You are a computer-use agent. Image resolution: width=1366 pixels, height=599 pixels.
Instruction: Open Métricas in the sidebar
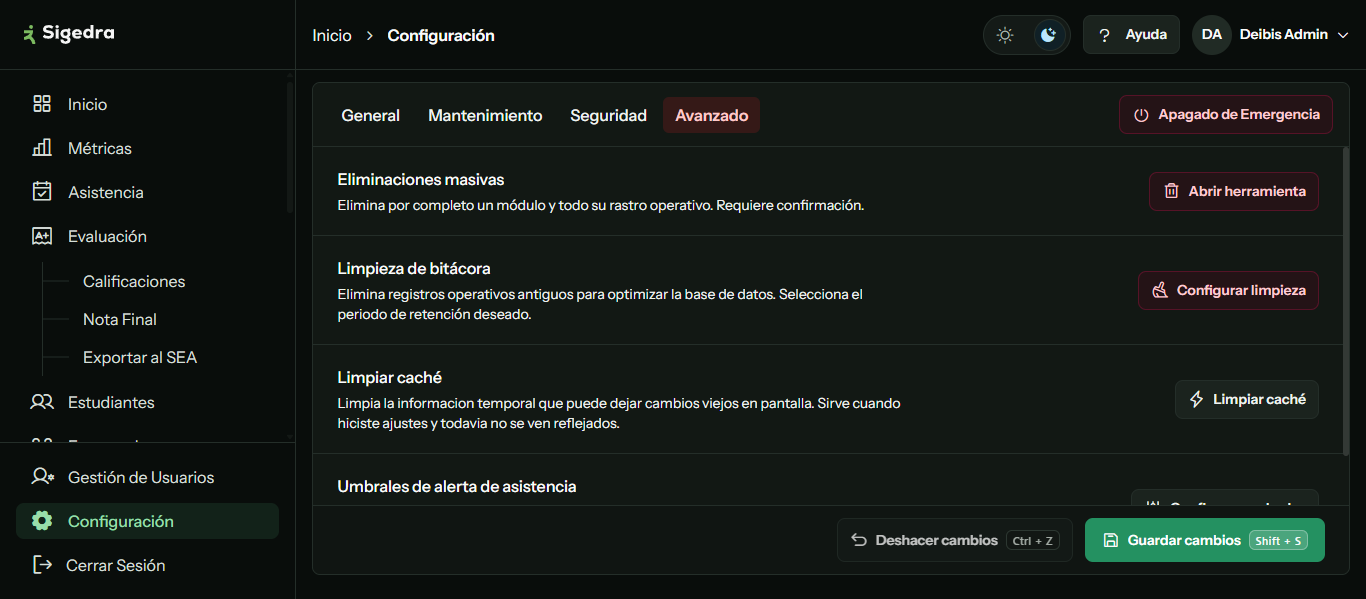pos(147,148)
